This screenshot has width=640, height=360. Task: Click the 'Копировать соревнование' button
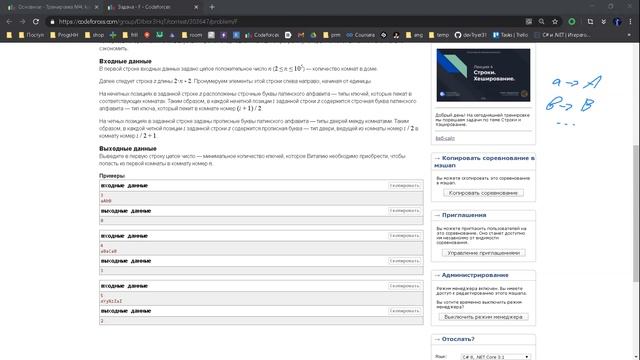coord(483,193)
